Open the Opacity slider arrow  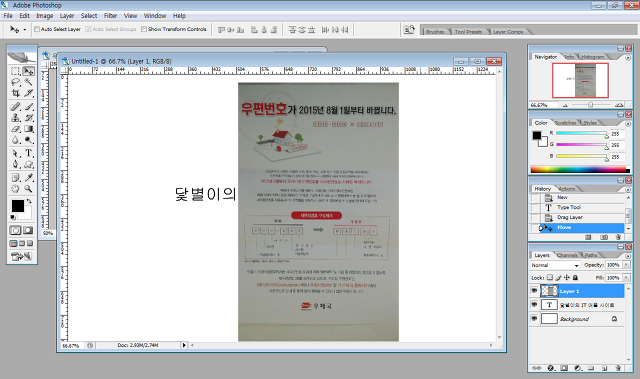[x=626, y=265]
